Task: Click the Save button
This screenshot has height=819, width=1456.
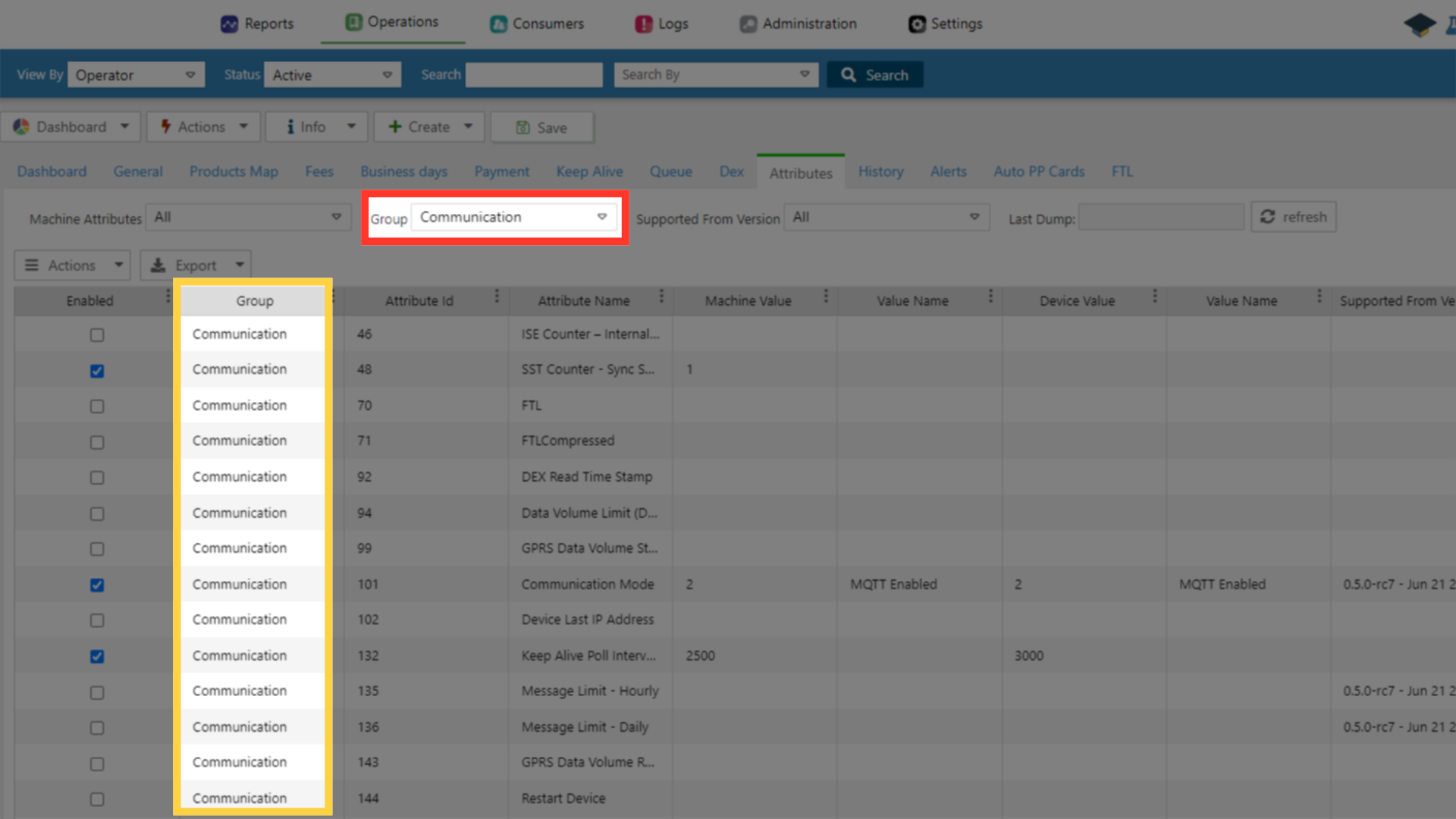Action: (x=542, y=127)
